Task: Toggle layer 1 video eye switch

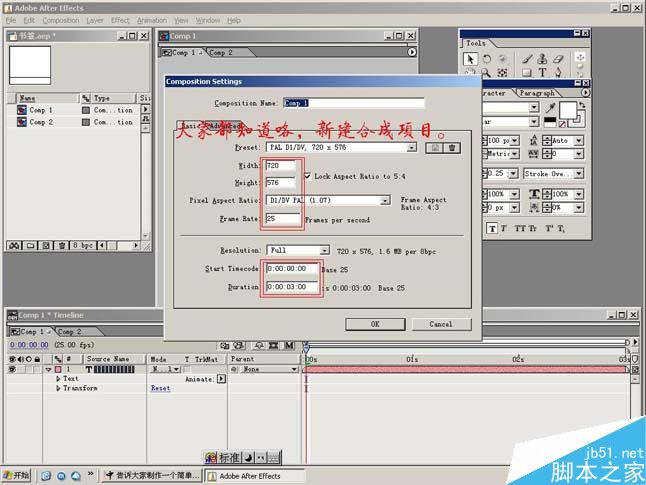Action: [x=12, y=369]
